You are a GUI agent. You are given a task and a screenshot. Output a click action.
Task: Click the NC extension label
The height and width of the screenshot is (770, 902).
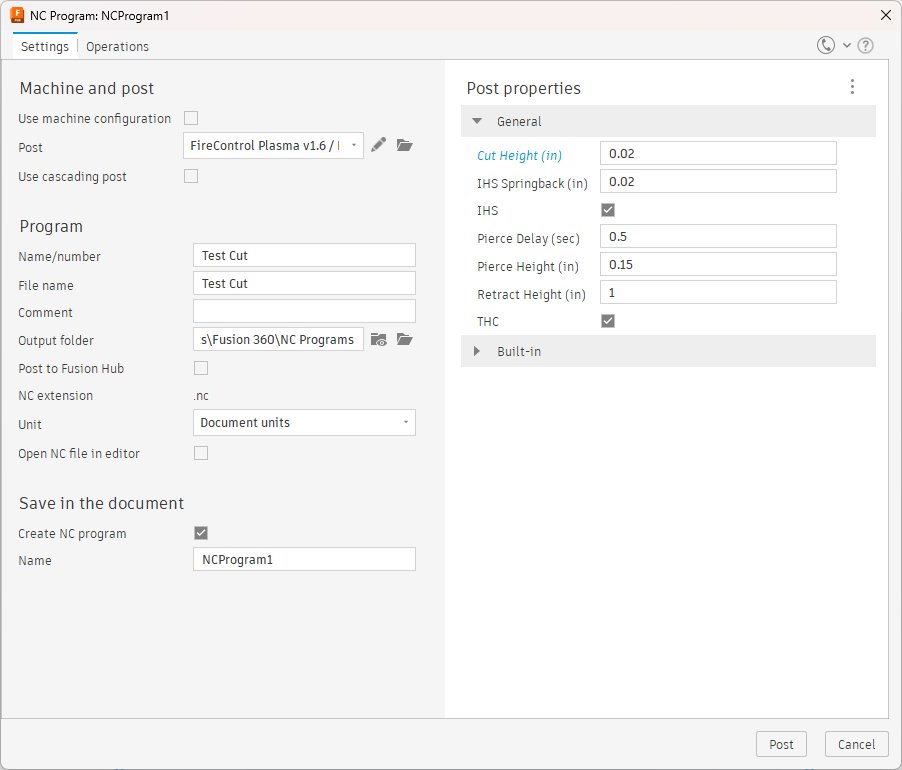(x=56, y=396)
